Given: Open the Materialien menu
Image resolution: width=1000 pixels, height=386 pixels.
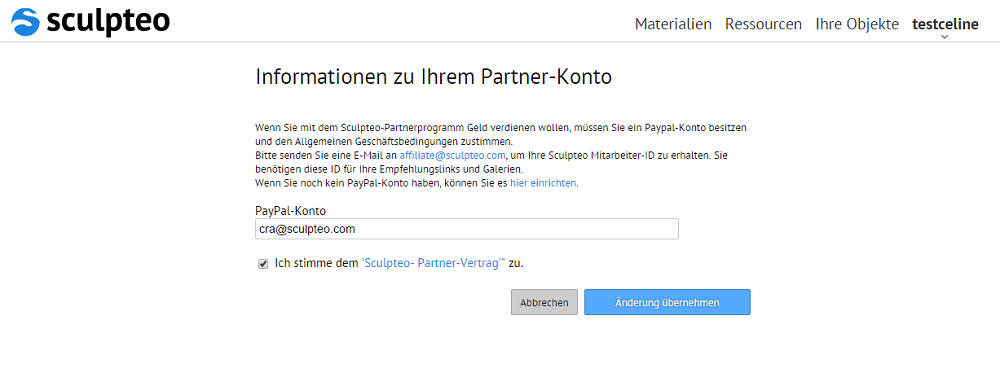Looking at the screenshot, I should (673, 24).
